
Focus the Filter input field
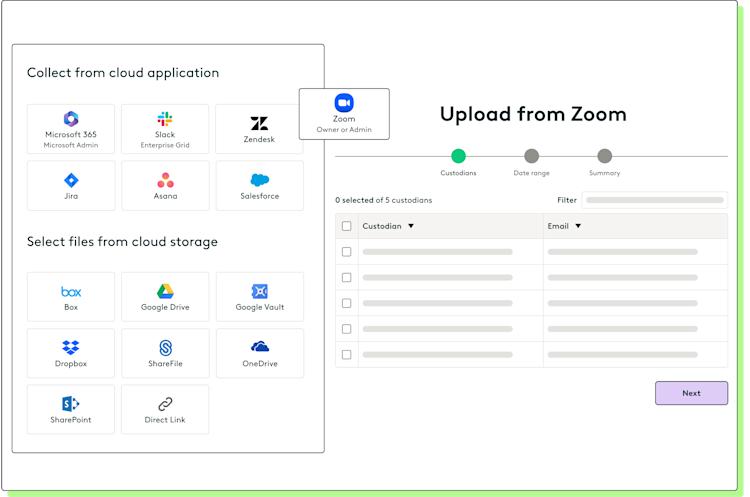pyautogui.click(x=654, y=200)
